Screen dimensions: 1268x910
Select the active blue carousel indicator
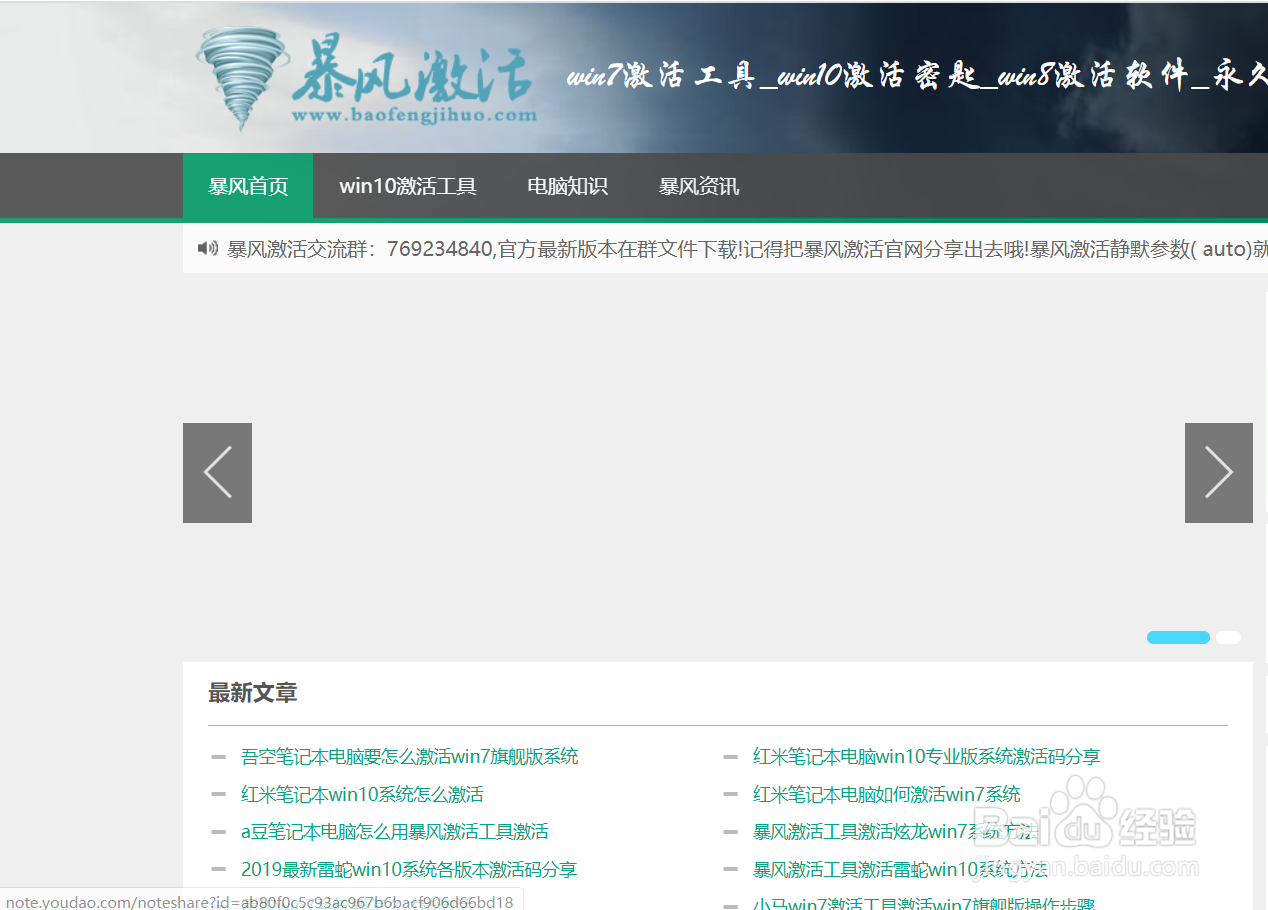point(1178,637)
